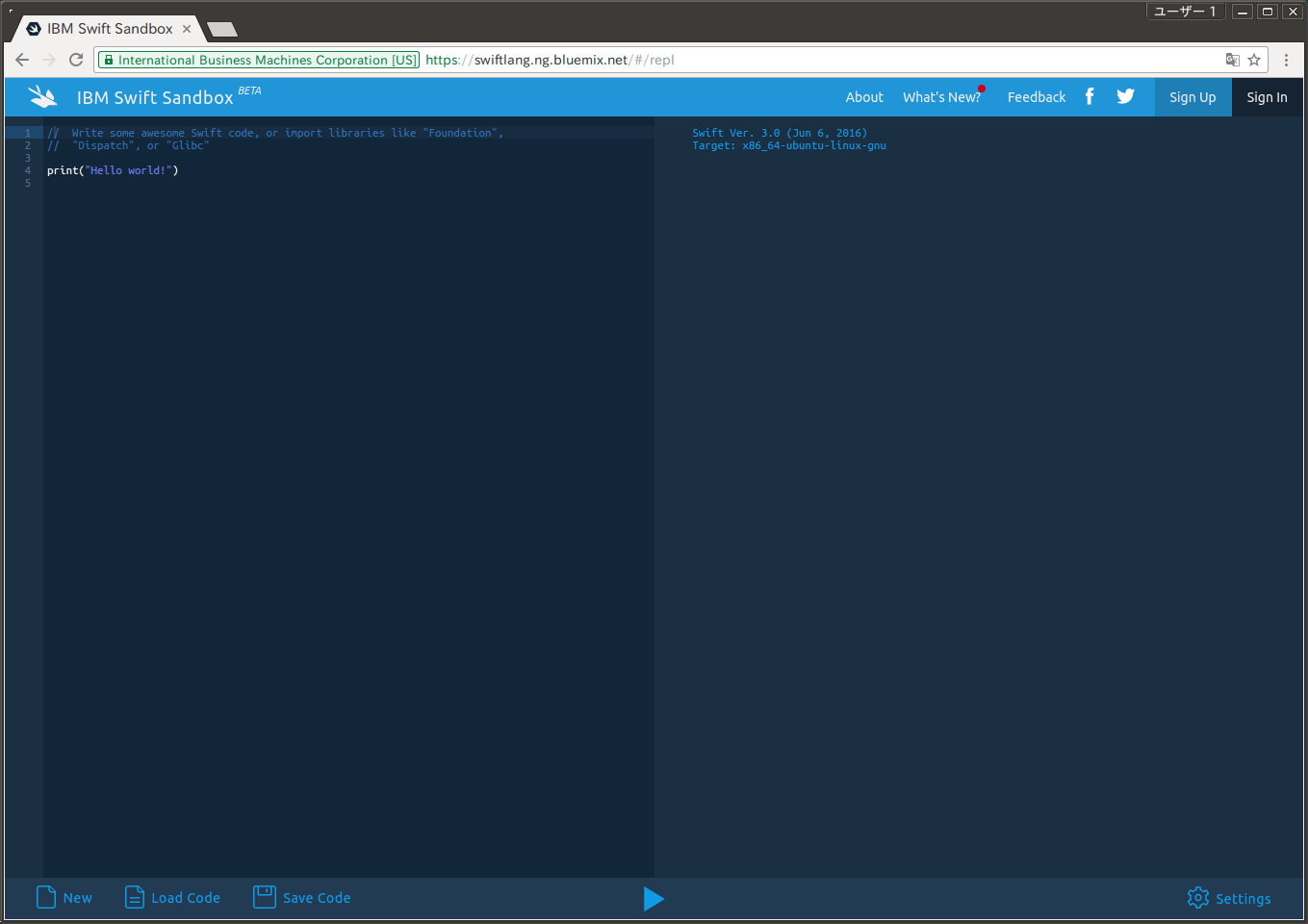Open a new browser tab
This screenshot has height=924, width=1308.
coord(222,30)
